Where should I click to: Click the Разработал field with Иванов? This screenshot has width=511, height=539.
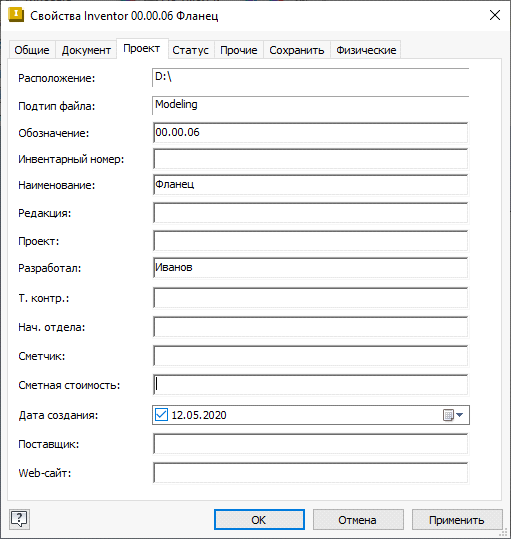point(310,268)
